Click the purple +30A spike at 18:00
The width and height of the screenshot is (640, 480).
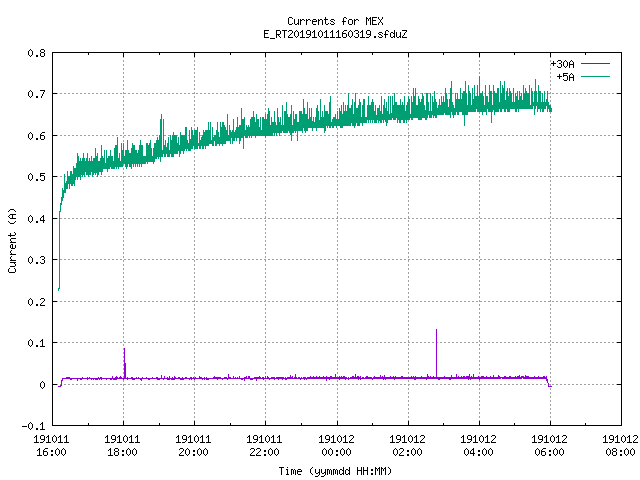pos(124,363)
